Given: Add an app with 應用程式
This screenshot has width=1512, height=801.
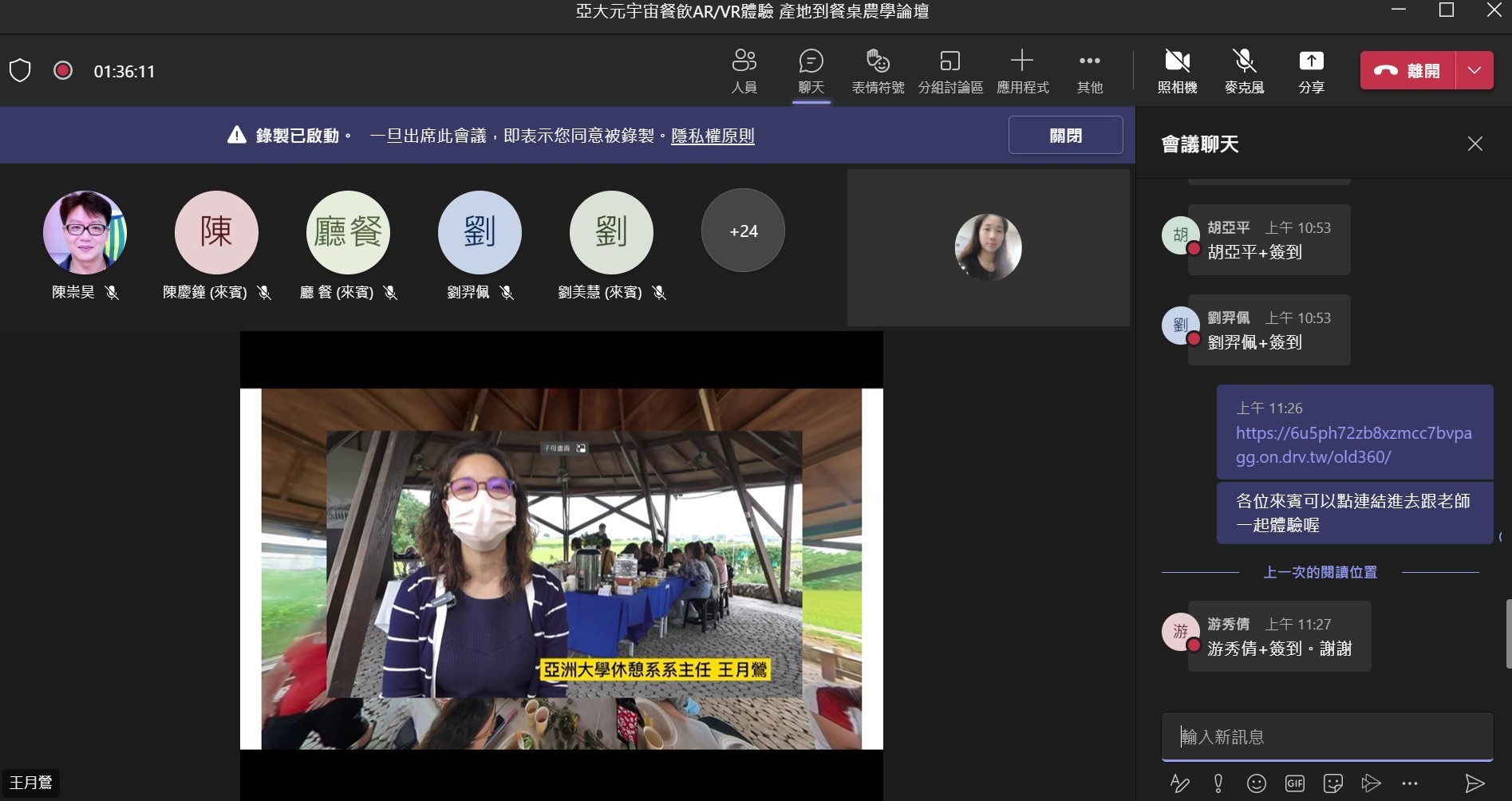Looking at the screenshot, I should coord(1022,71).
